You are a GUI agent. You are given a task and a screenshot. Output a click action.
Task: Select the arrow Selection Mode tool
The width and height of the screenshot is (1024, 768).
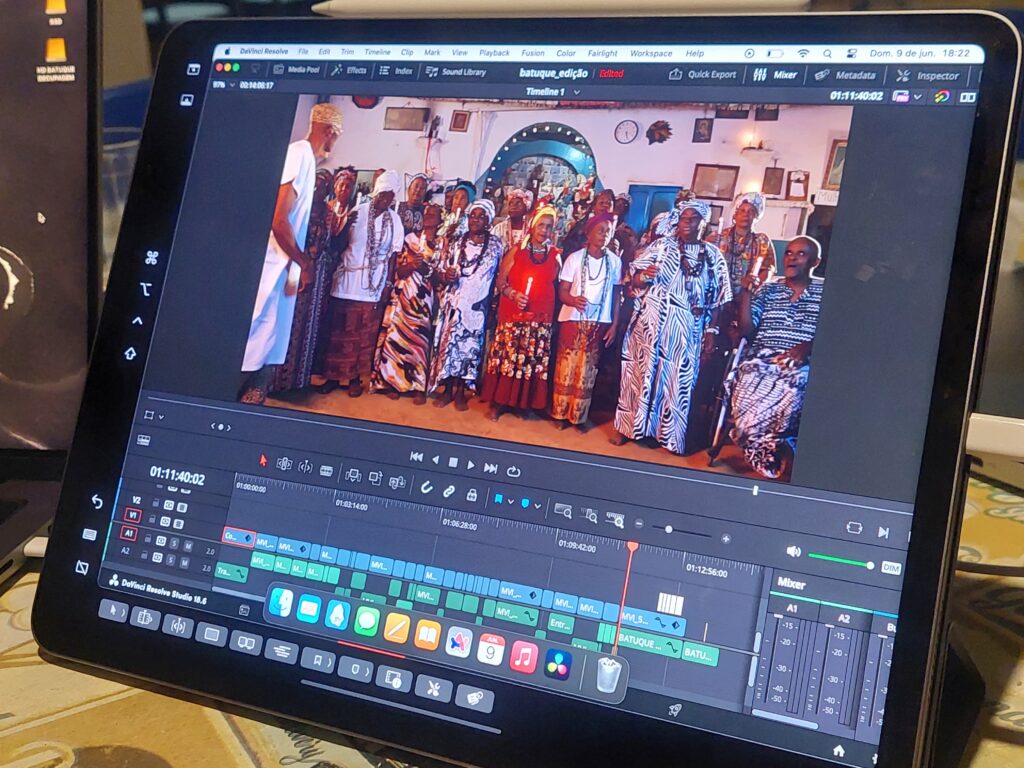[x=263, y=460]
